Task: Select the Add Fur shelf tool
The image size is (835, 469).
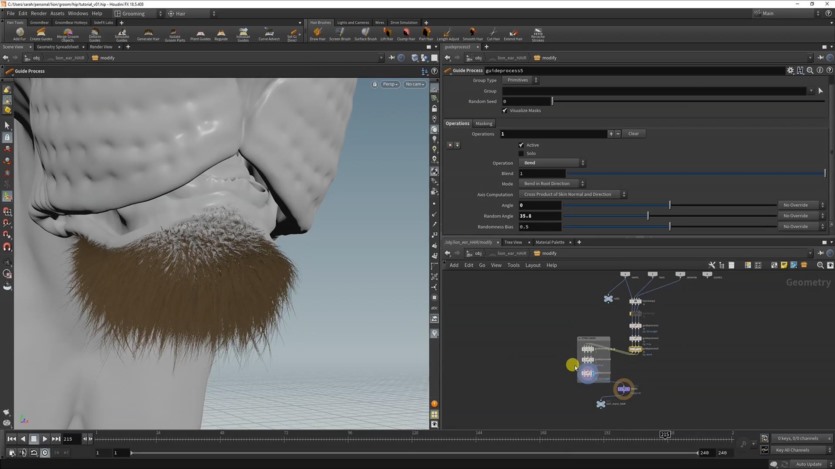Action: pos(20,34)
